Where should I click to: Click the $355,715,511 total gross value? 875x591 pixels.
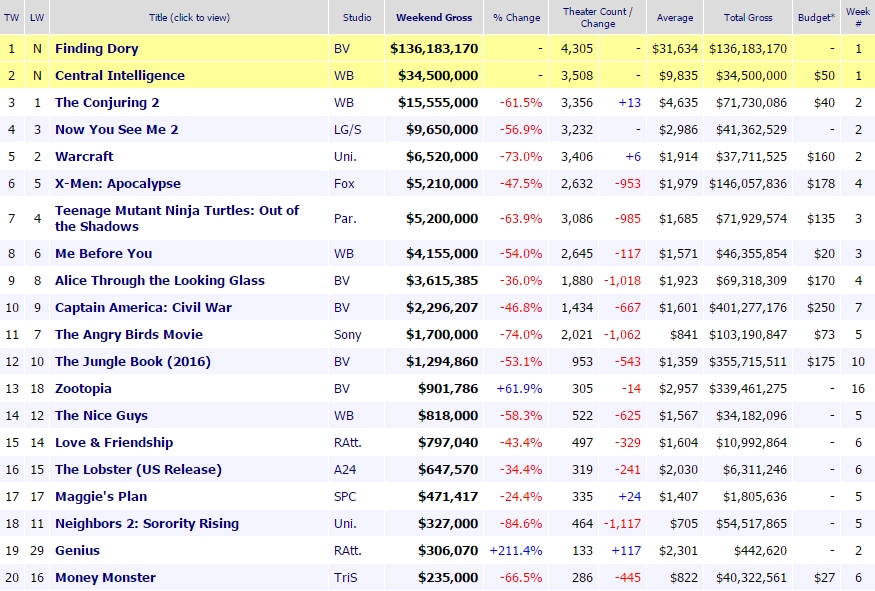[748, 362]
